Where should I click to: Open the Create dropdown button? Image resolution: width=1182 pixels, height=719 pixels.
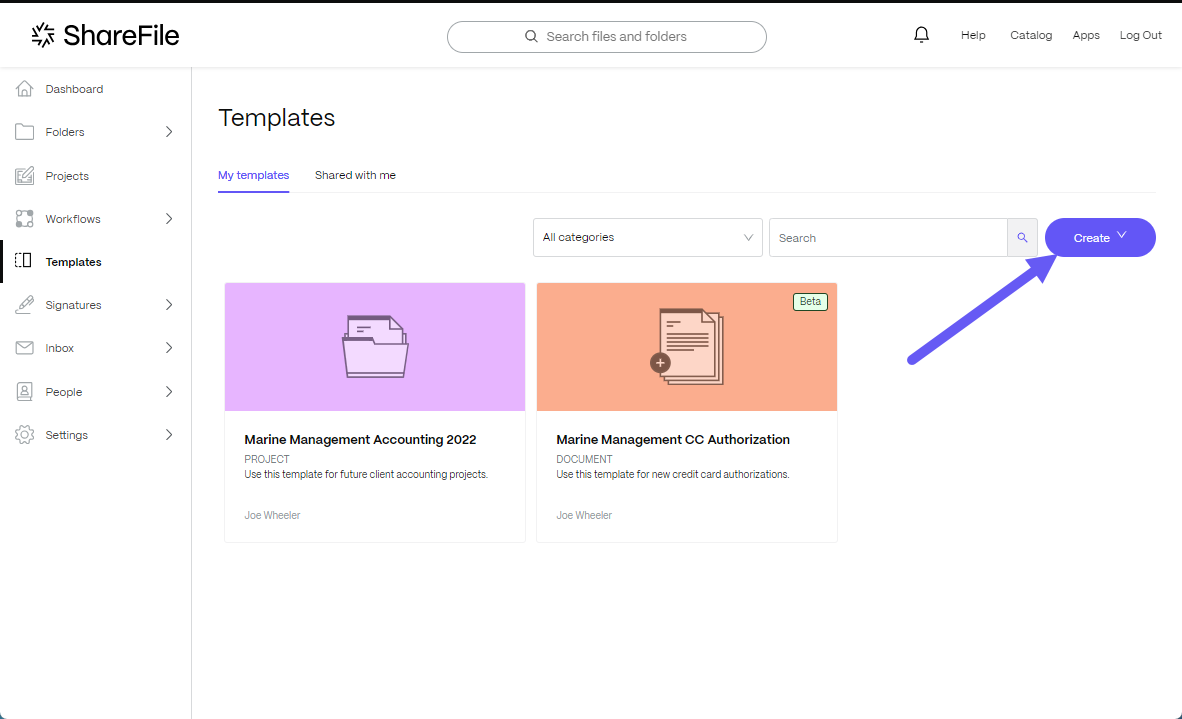[1100, 237]
